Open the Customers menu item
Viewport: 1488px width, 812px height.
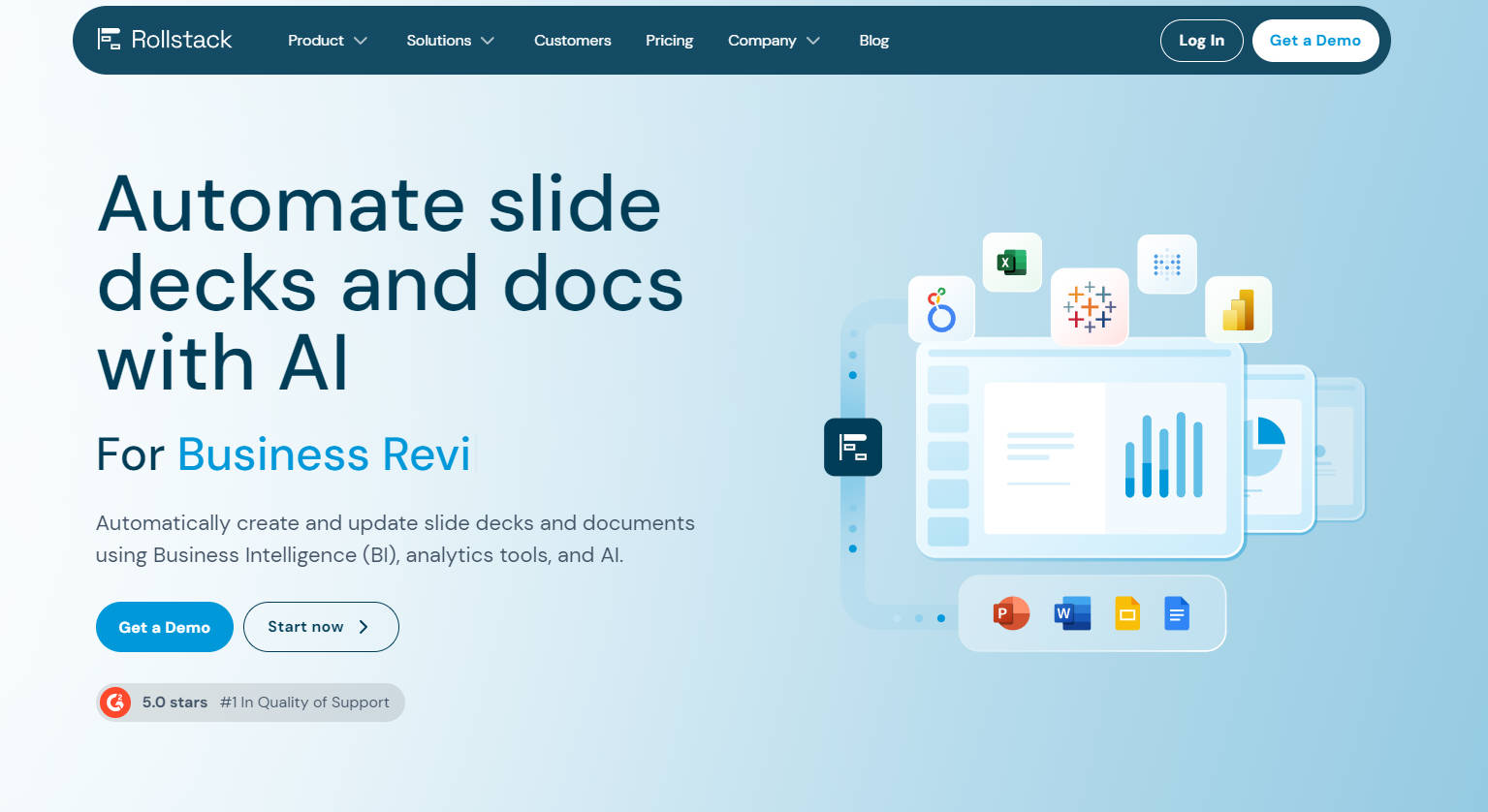pos(572,40)
